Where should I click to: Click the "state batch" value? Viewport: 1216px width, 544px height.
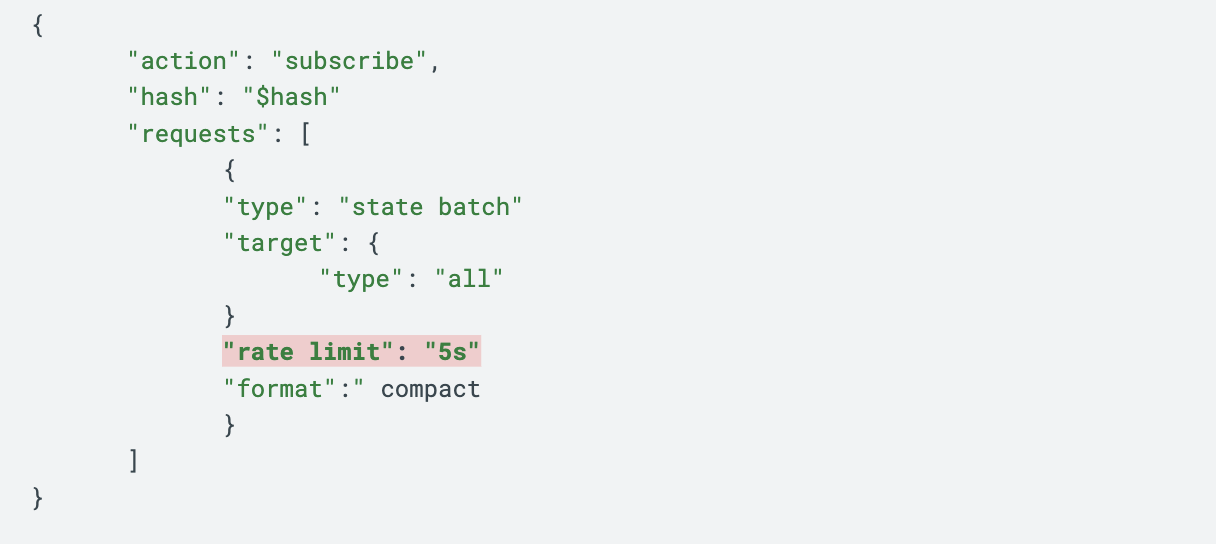pos(431,207)
